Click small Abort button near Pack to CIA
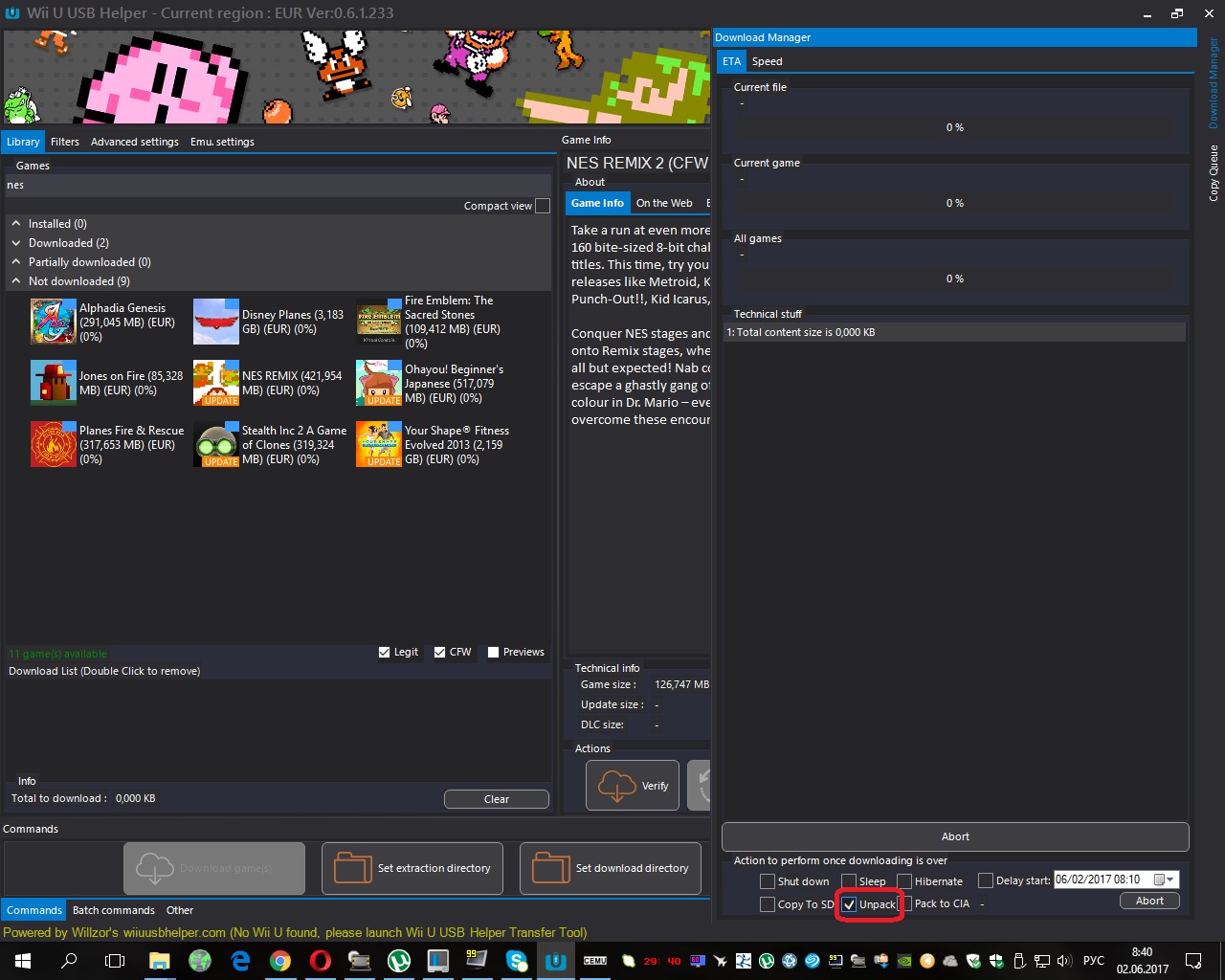The image size is (1225, 980). coord(1149,901)
